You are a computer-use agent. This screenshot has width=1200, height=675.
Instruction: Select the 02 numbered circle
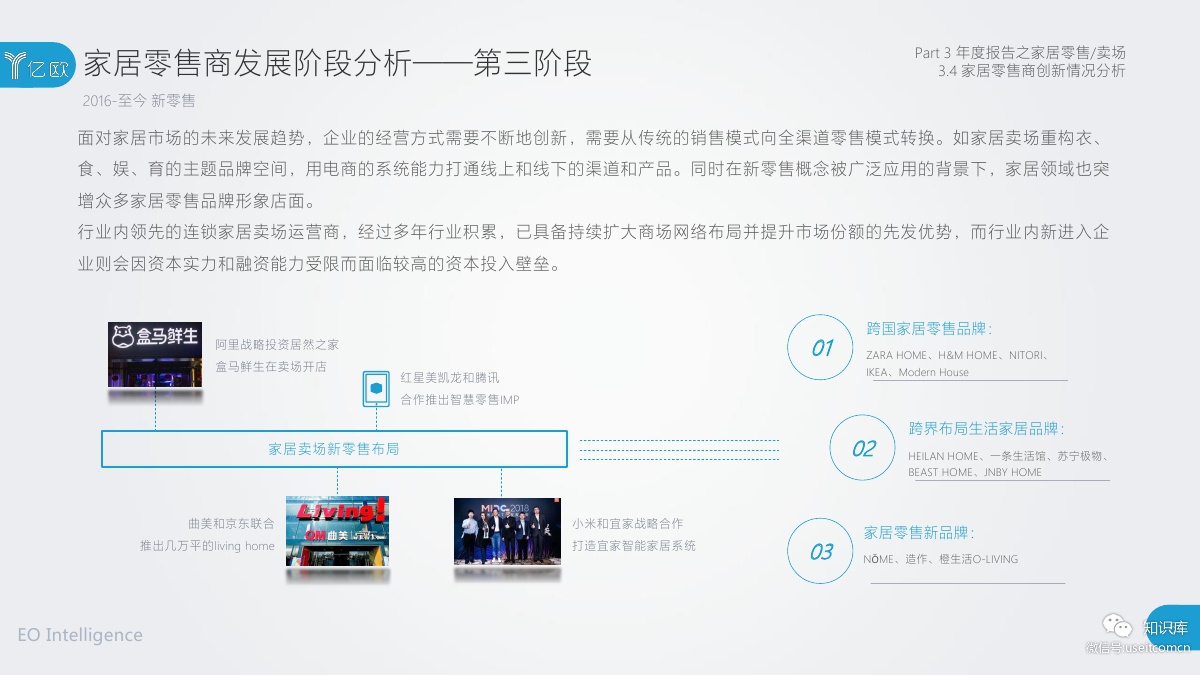coord(862,448)
